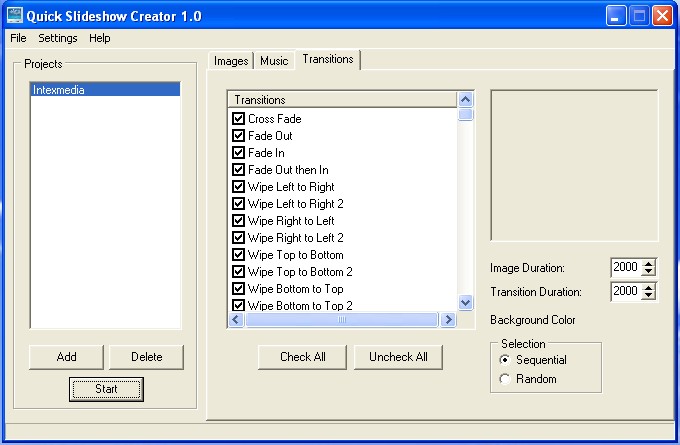The image size is (680, 445).
Task: Decrease the Image Duration value
Action: click(x=648, y=272)
